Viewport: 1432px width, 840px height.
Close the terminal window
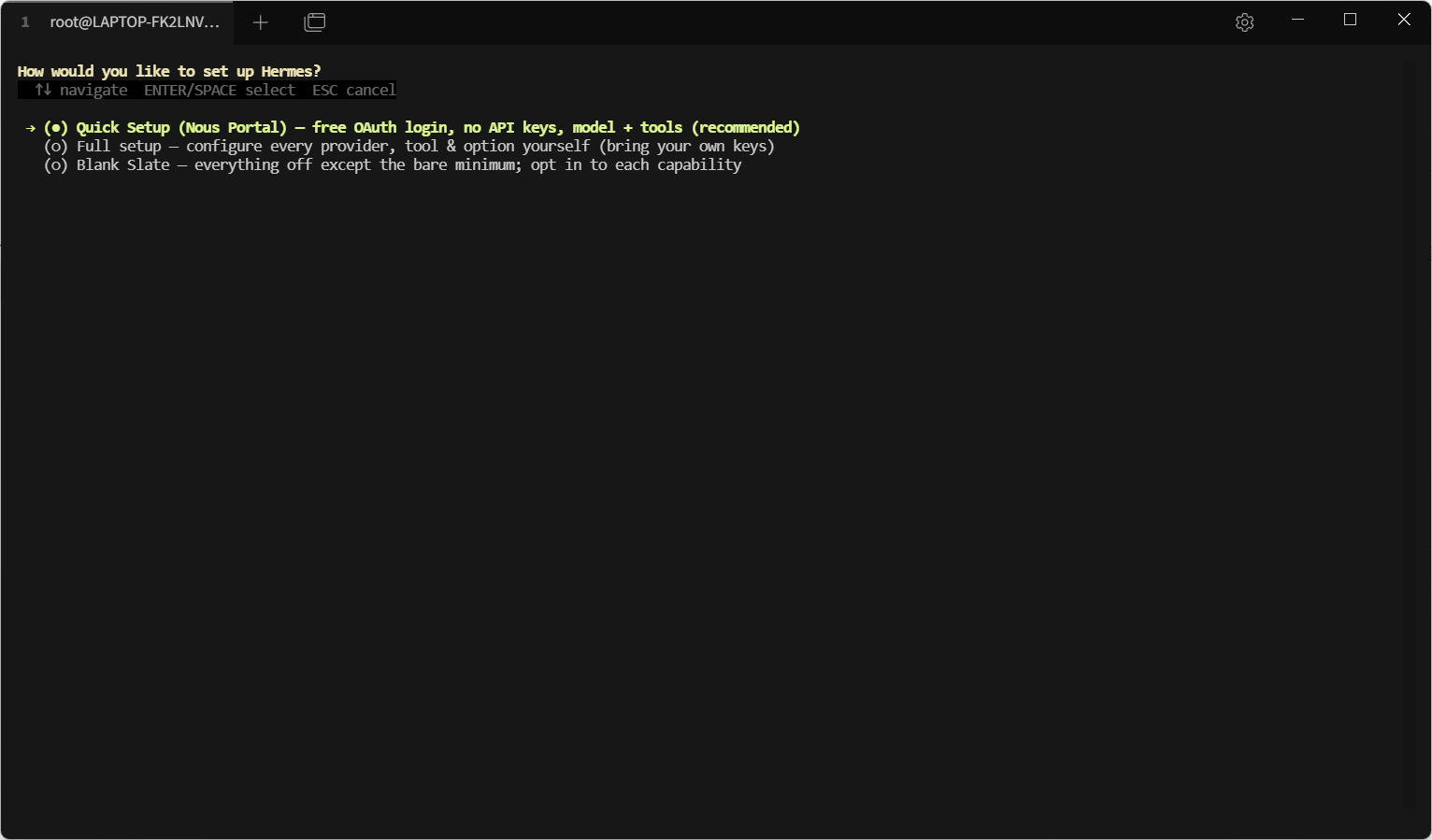pyautogui.click(x=1404, y=20)
